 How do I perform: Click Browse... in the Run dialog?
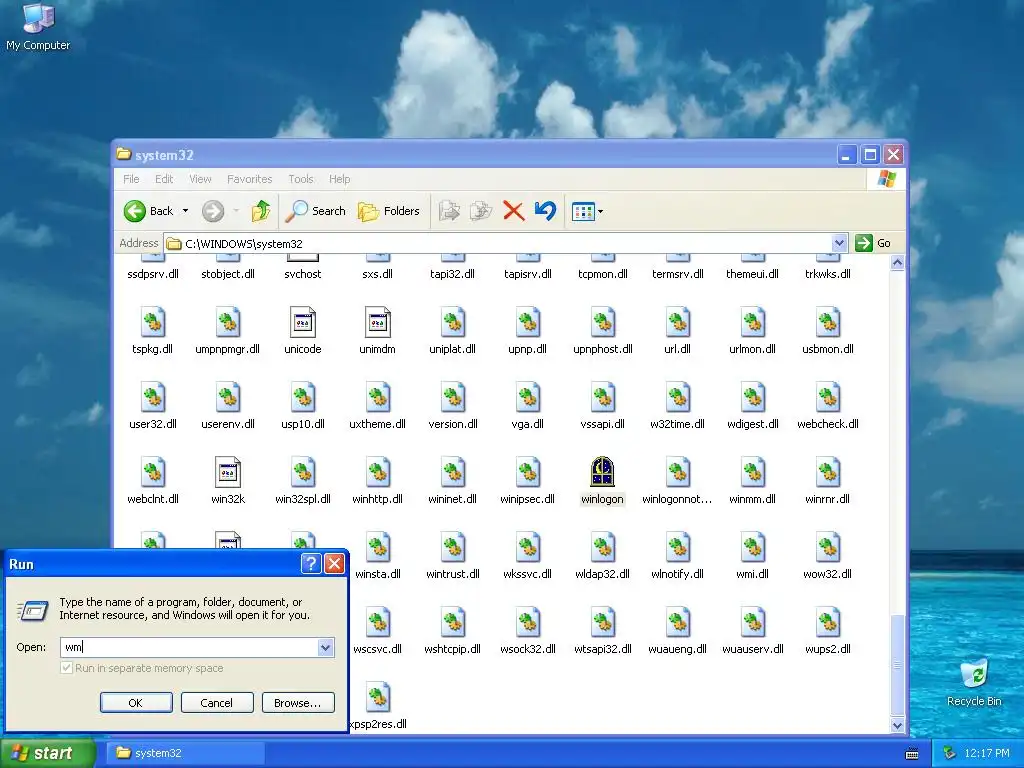[298, 703]
